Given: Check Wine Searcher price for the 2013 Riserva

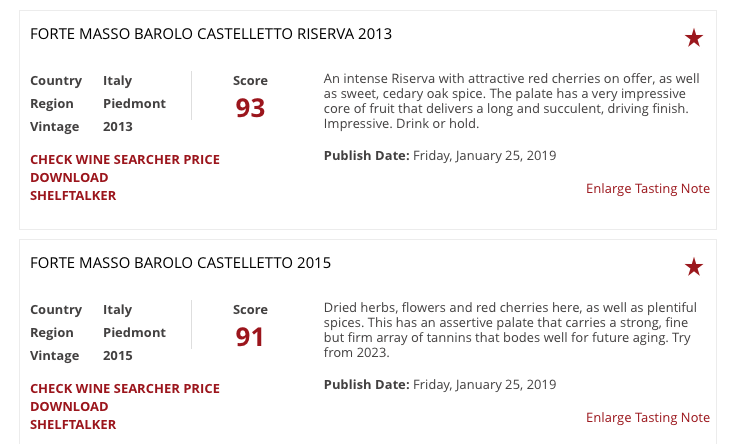Looking at the screenshot, I should (125, 160).
